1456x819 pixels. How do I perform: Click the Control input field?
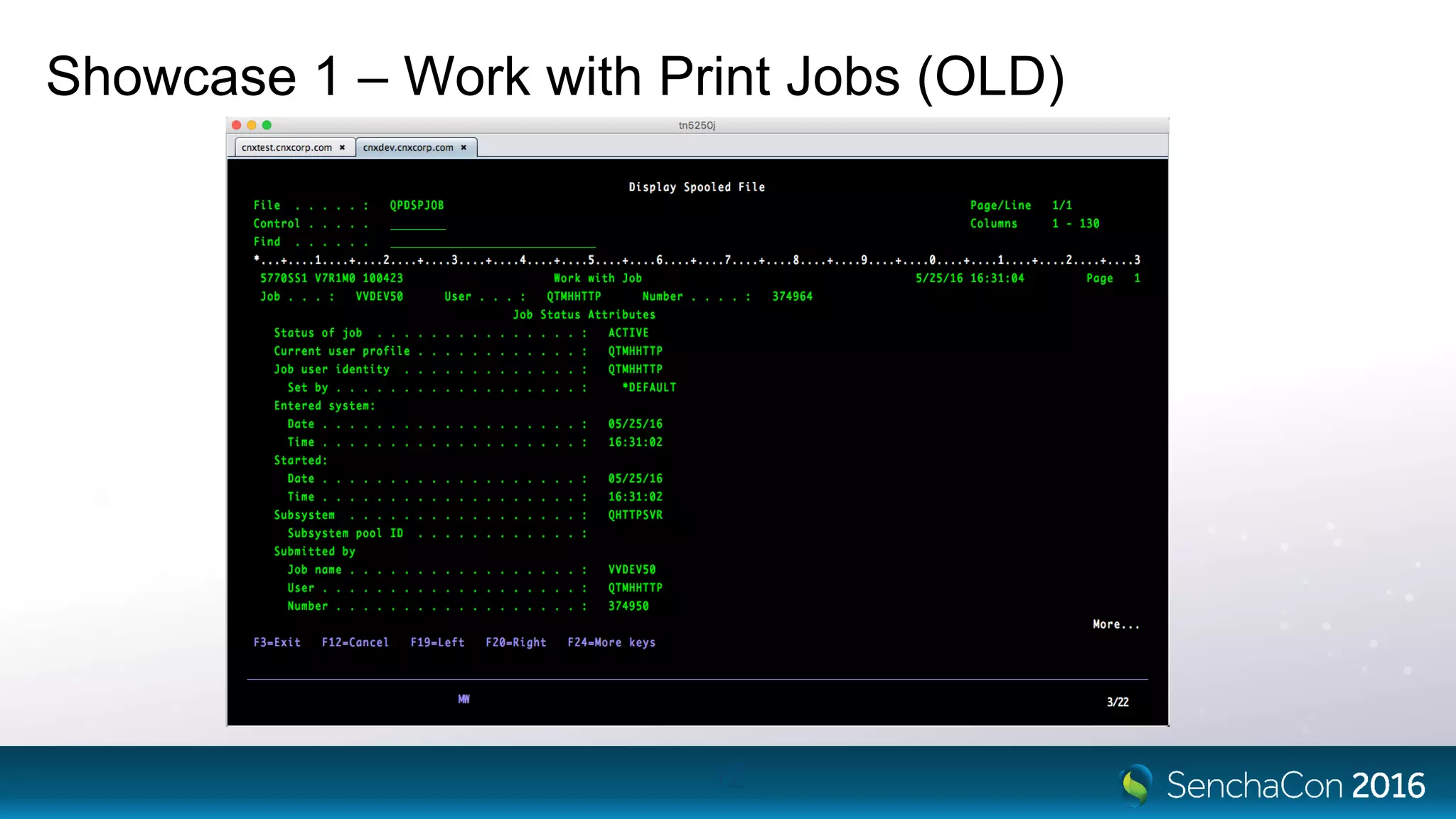pos(417,224)
